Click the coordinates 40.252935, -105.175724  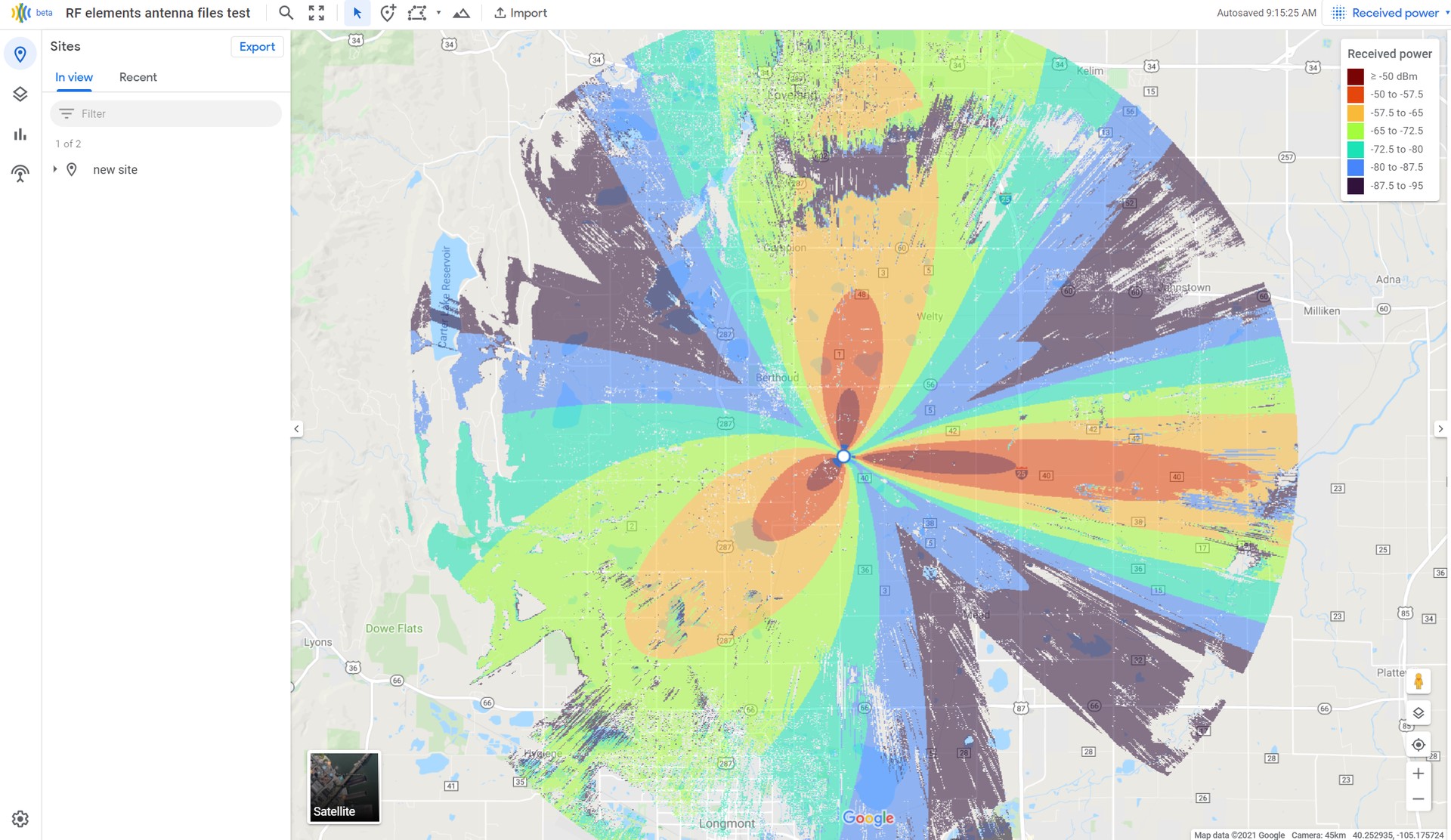pyautogui.click(x=1398, y=835)
